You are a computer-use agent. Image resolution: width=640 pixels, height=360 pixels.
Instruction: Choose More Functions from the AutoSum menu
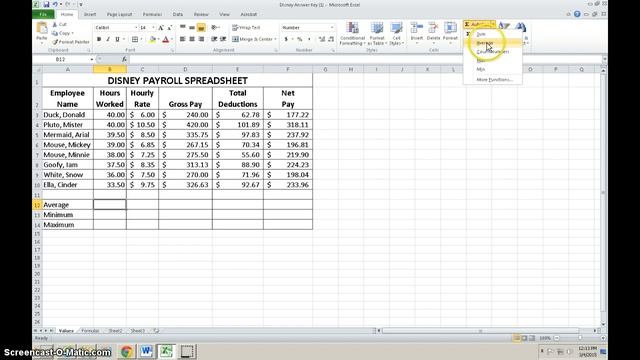pos(494,80)
